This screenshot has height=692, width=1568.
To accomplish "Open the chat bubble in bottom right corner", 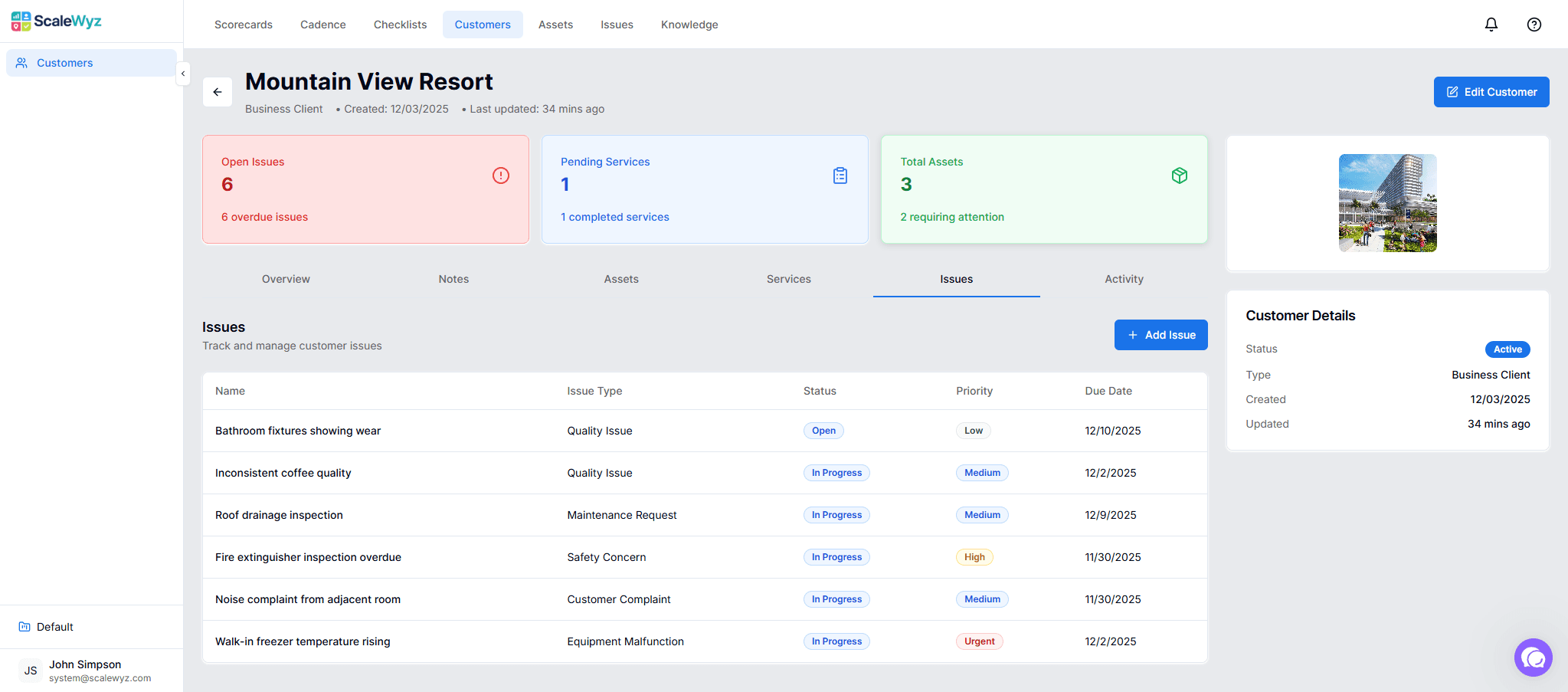I will point(1533,658).
